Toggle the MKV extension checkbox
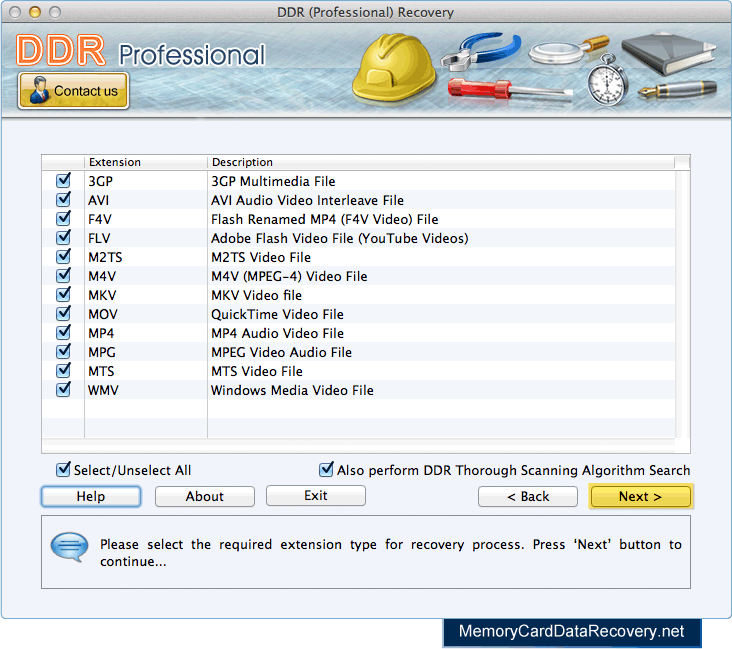 pyautogui.click(x=63, y=294)
